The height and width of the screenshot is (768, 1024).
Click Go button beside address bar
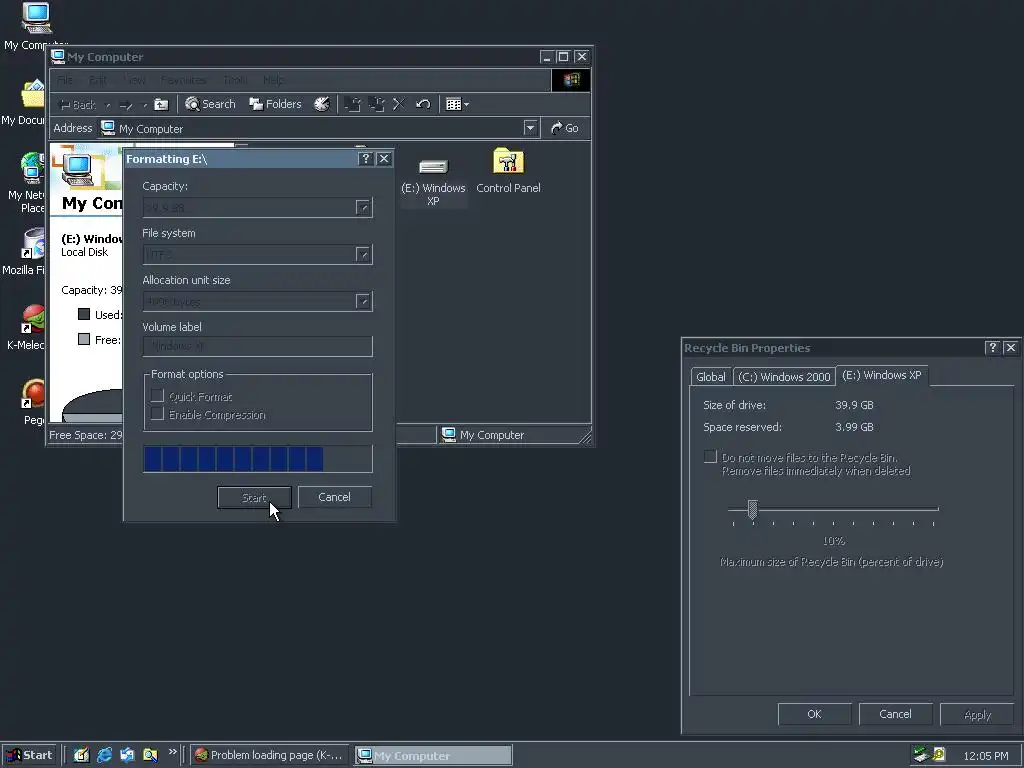tap(565, 128)
